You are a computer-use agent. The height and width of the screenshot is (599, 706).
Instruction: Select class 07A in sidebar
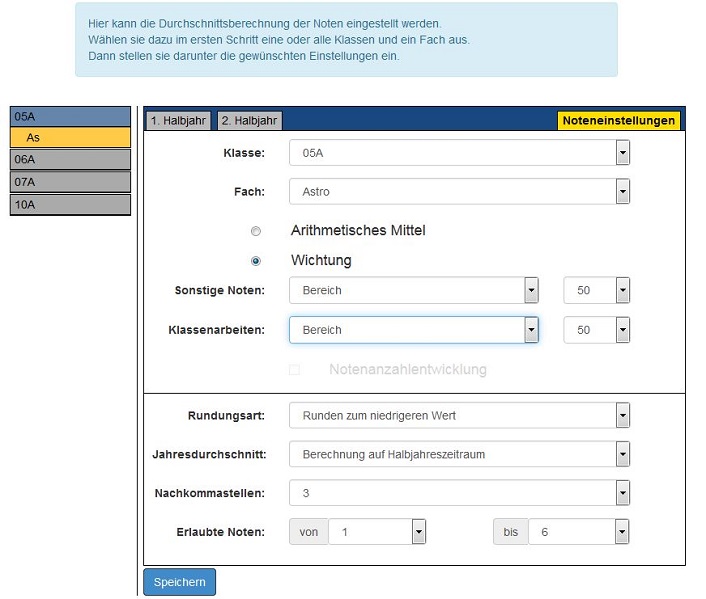coord(70,182)
